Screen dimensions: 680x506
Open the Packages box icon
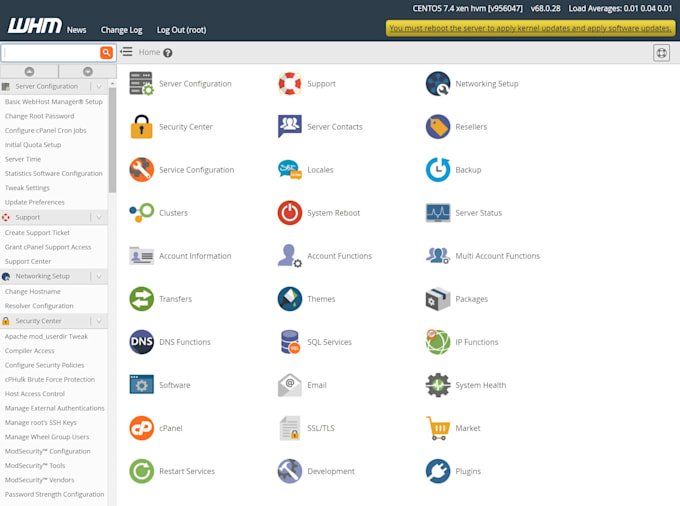click(x=438, y=299)
